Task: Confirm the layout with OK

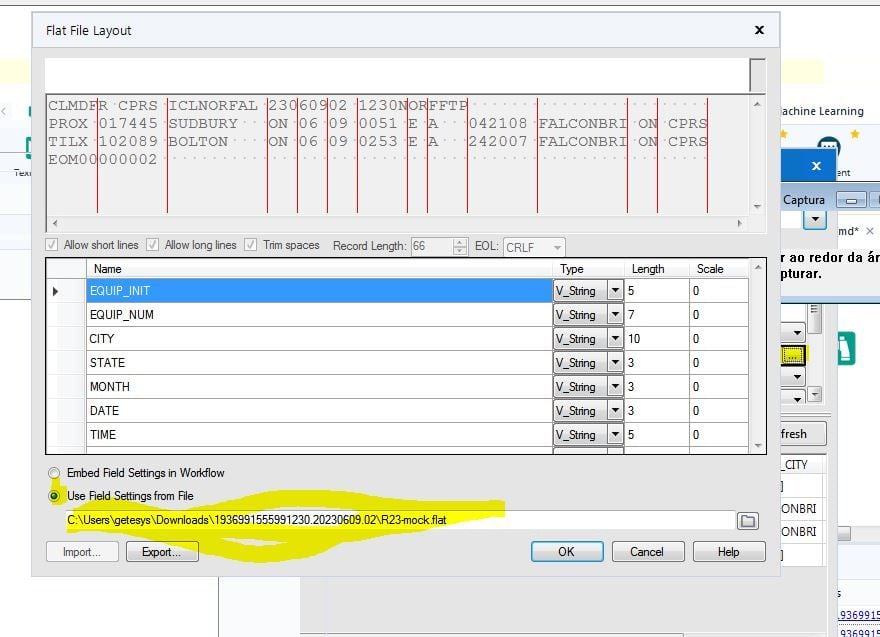Action: 567,552
